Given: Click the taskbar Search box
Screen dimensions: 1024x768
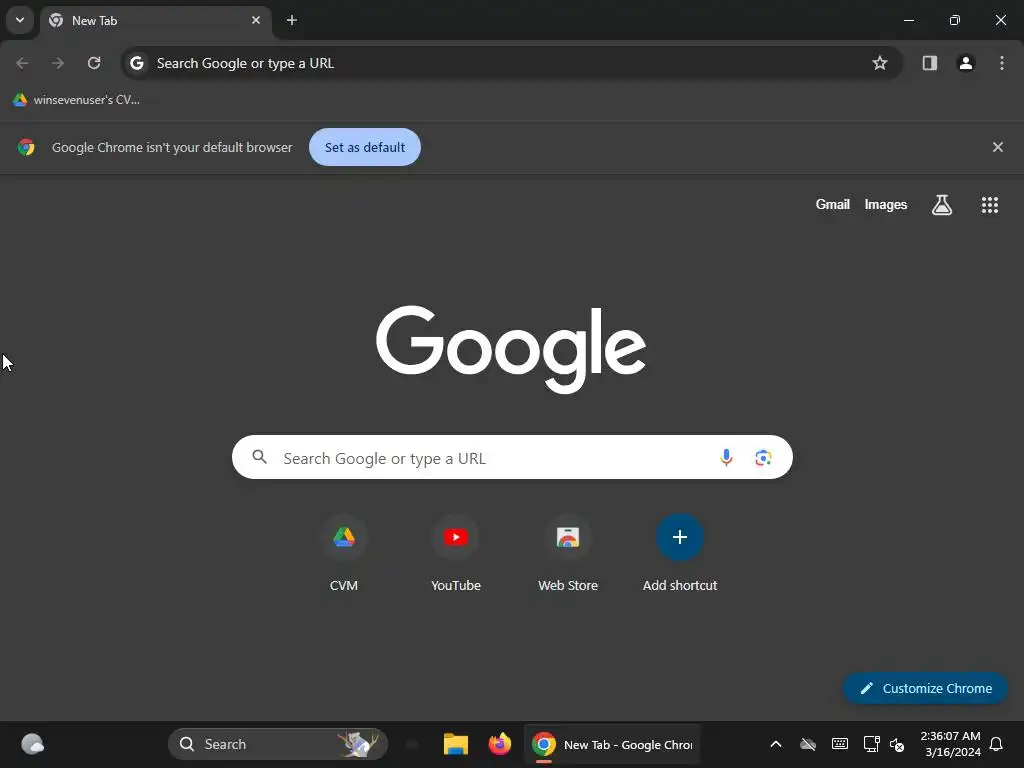Looking at the screenshot, I should pyautogui.click(x=278, y=744).
